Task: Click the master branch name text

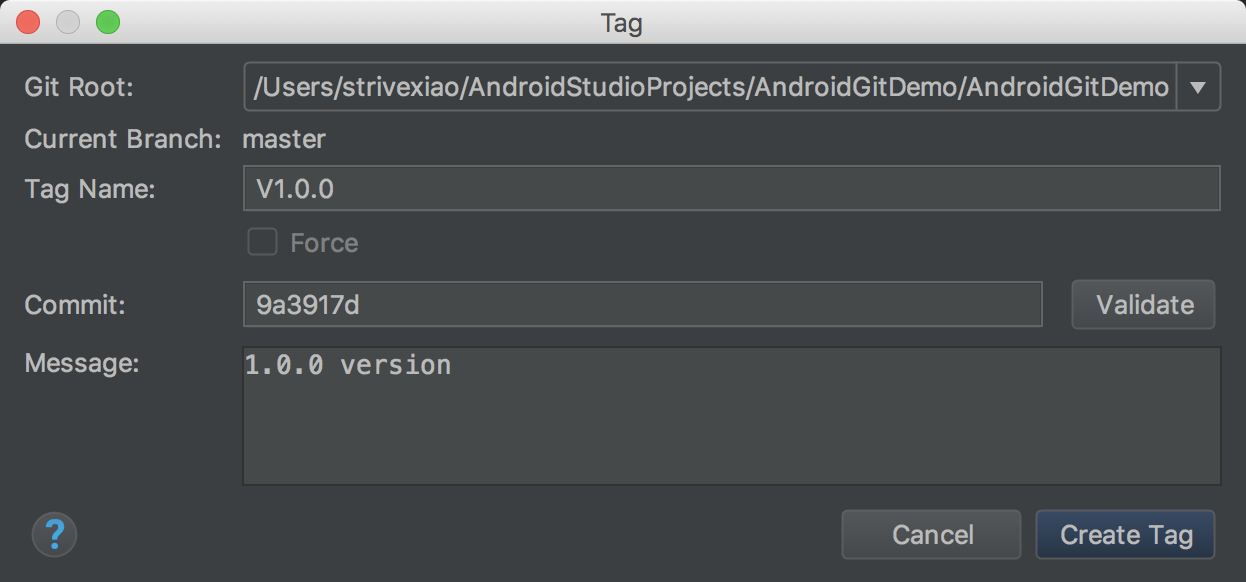Action: tap(284, 139)
